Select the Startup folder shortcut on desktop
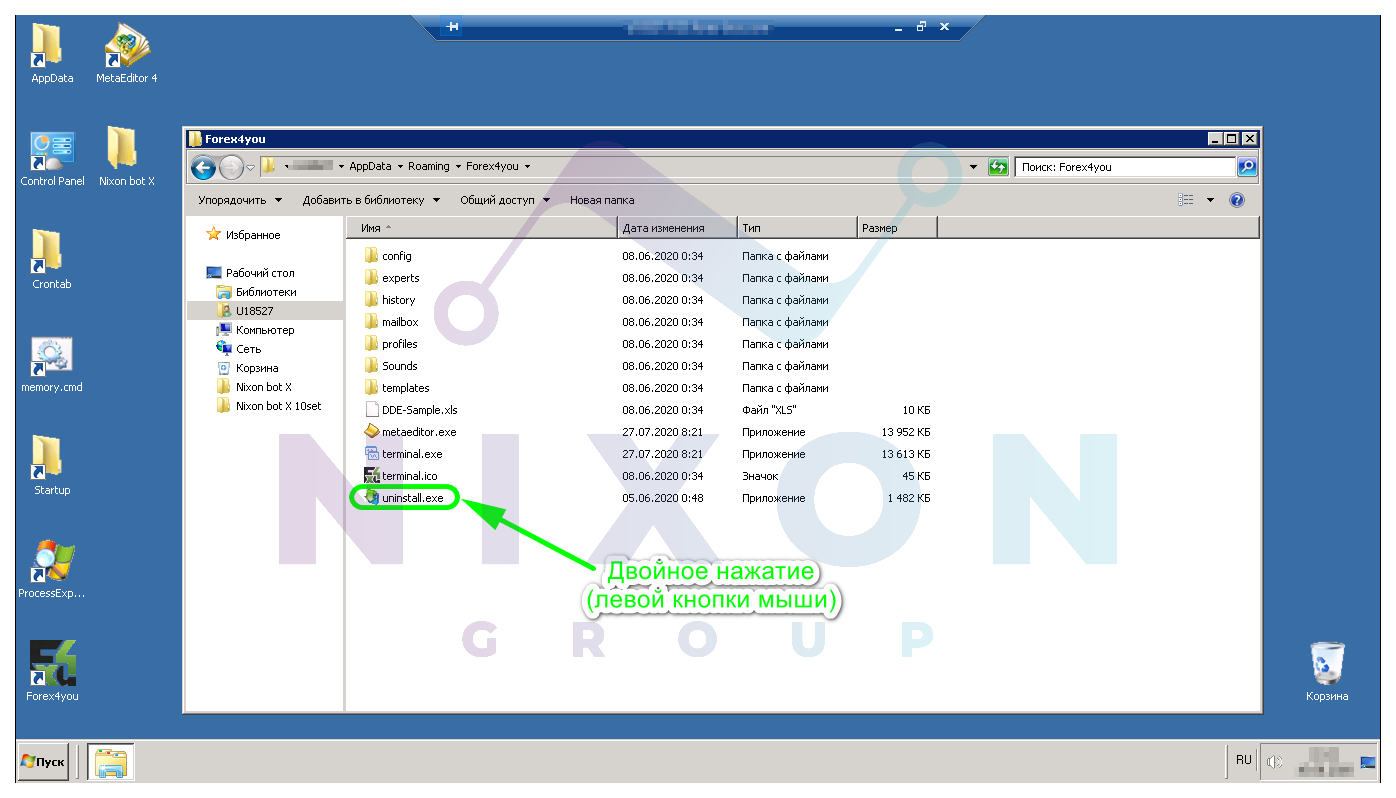The height and width of the screenshot is (798, 1396). point(51,464)
